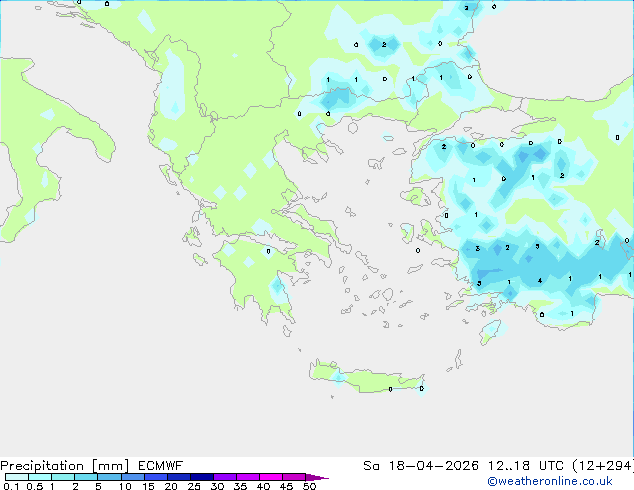This screenshot has height=490, width=634.
Task: Click the 5–10 mm legend color swatch
Action: tap(109, 477)
